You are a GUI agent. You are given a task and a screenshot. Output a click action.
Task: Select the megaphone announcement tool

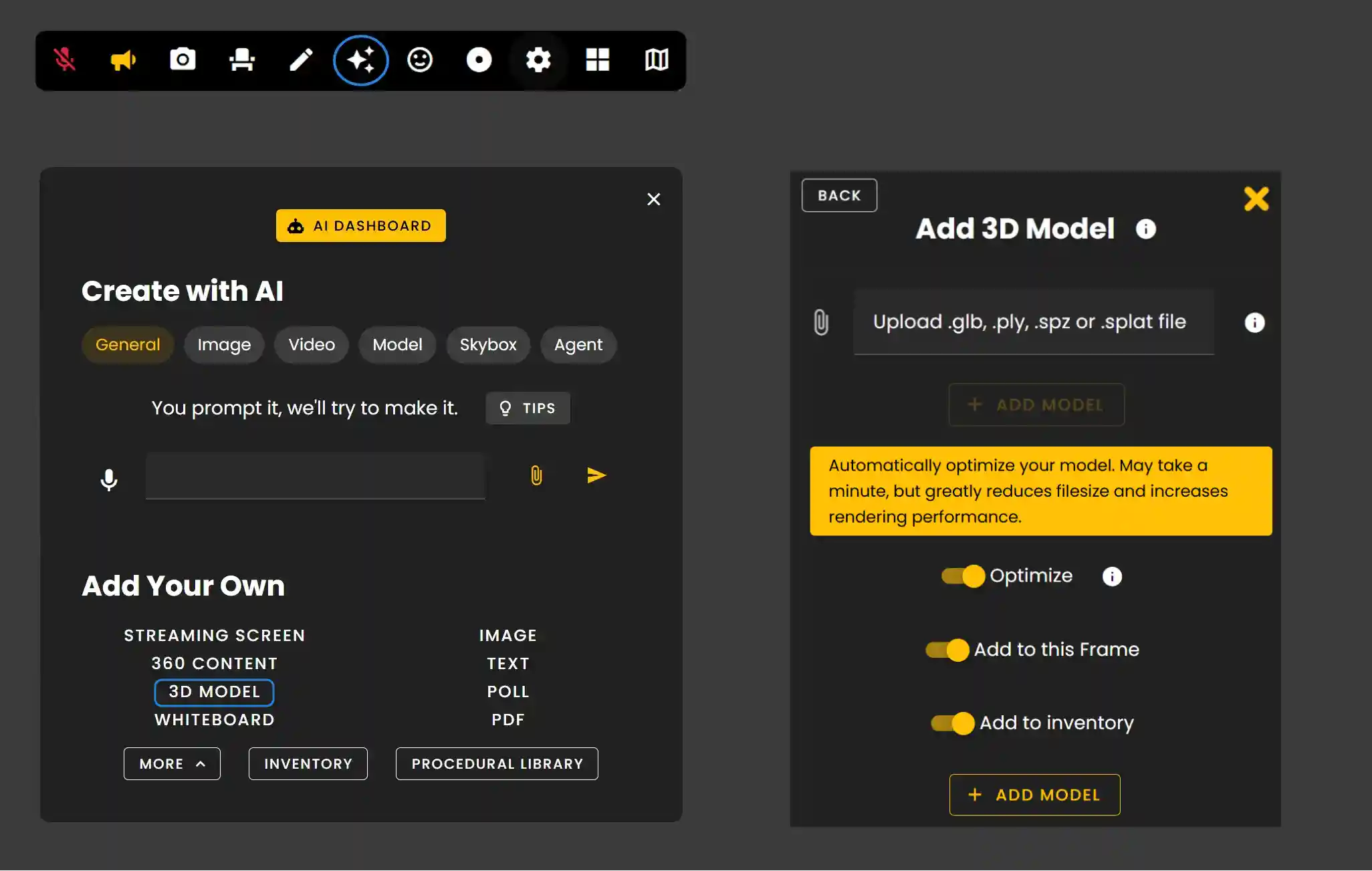[x=124, y=60]
